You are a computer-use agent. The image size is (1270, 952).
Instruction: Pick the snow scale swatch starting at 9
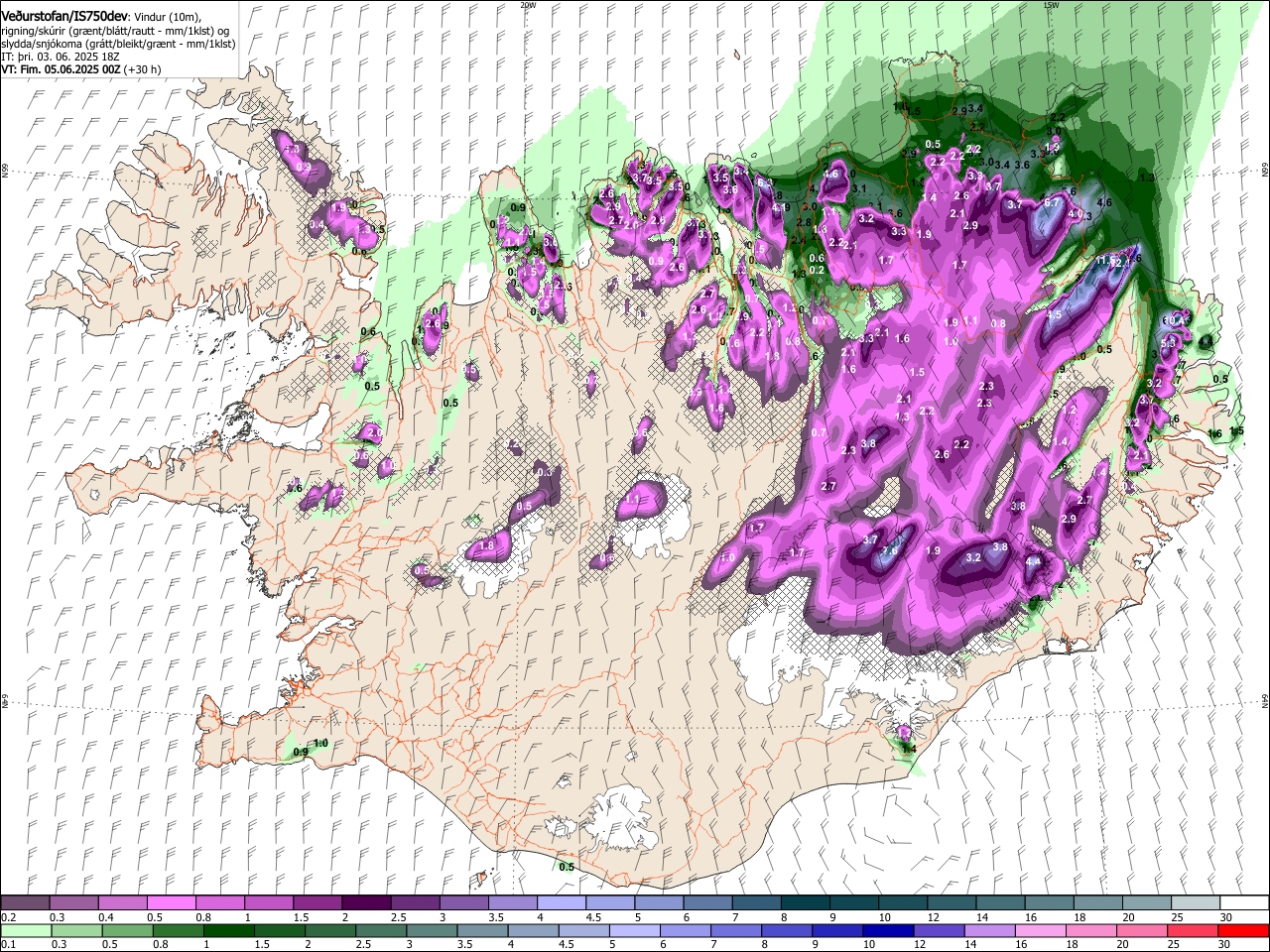pyautogui.click(x=852, y=902)
